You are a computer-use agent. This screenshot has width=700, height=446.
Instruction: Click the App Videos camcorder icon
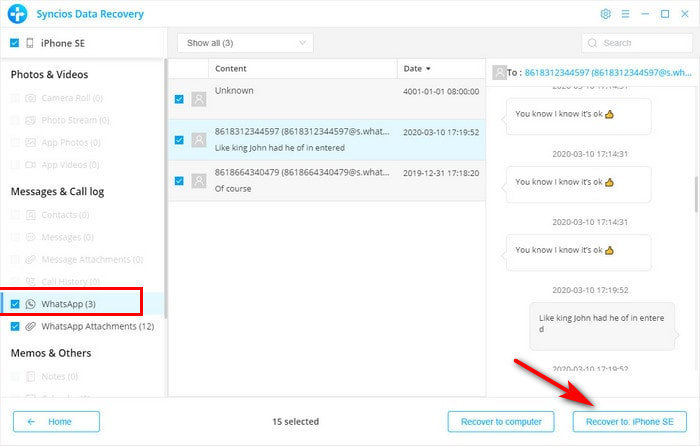point(30,165)
